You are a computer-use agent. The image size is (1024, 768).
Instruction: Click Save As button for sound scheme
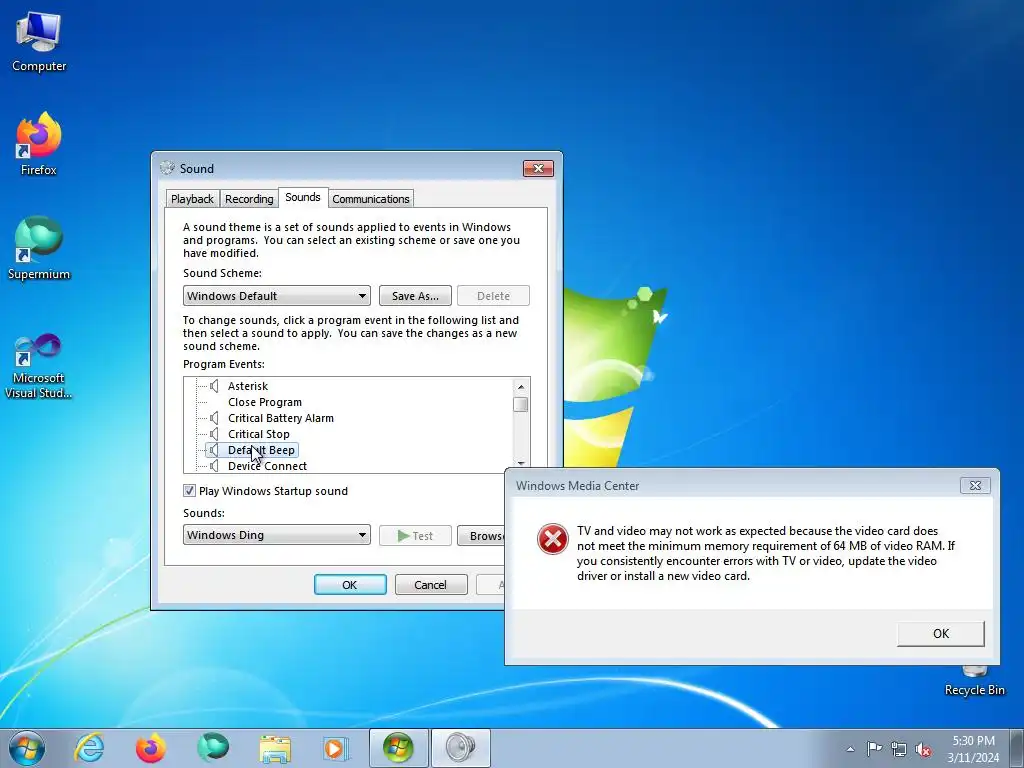(415, 296)
